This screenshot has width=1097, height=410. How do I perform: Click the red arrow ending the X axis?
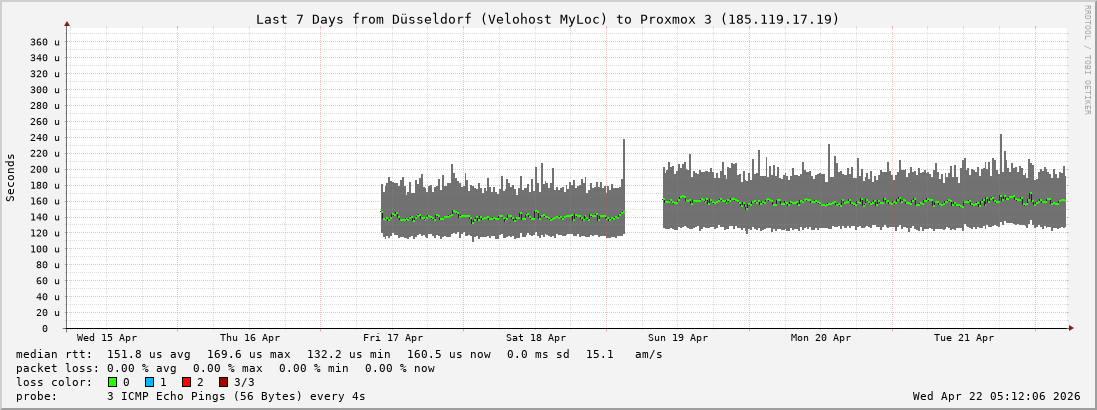1070,328
